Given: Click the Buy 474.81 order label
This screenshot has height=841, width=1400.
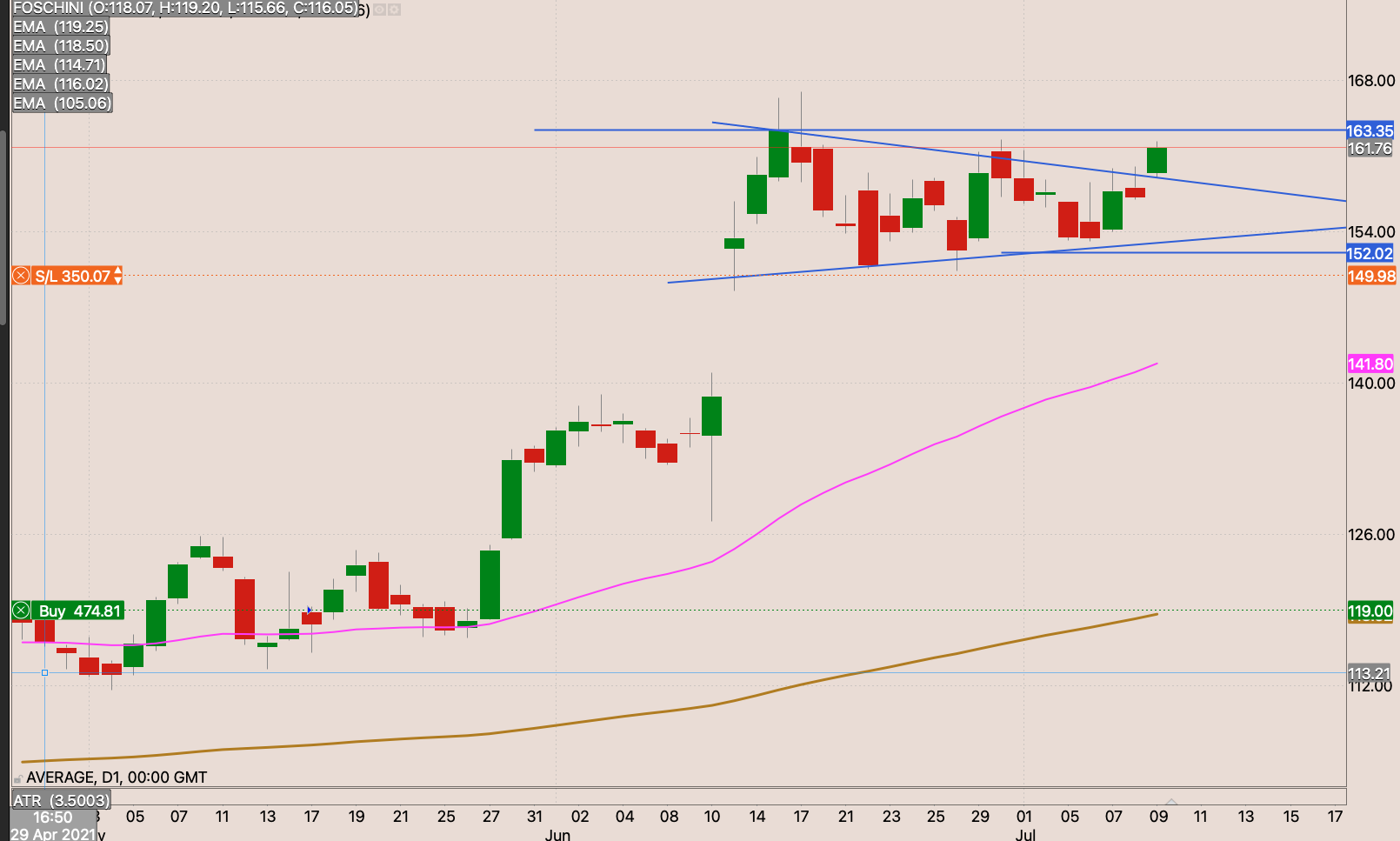Looking at the screenshot, I should [x=78, y=611].
